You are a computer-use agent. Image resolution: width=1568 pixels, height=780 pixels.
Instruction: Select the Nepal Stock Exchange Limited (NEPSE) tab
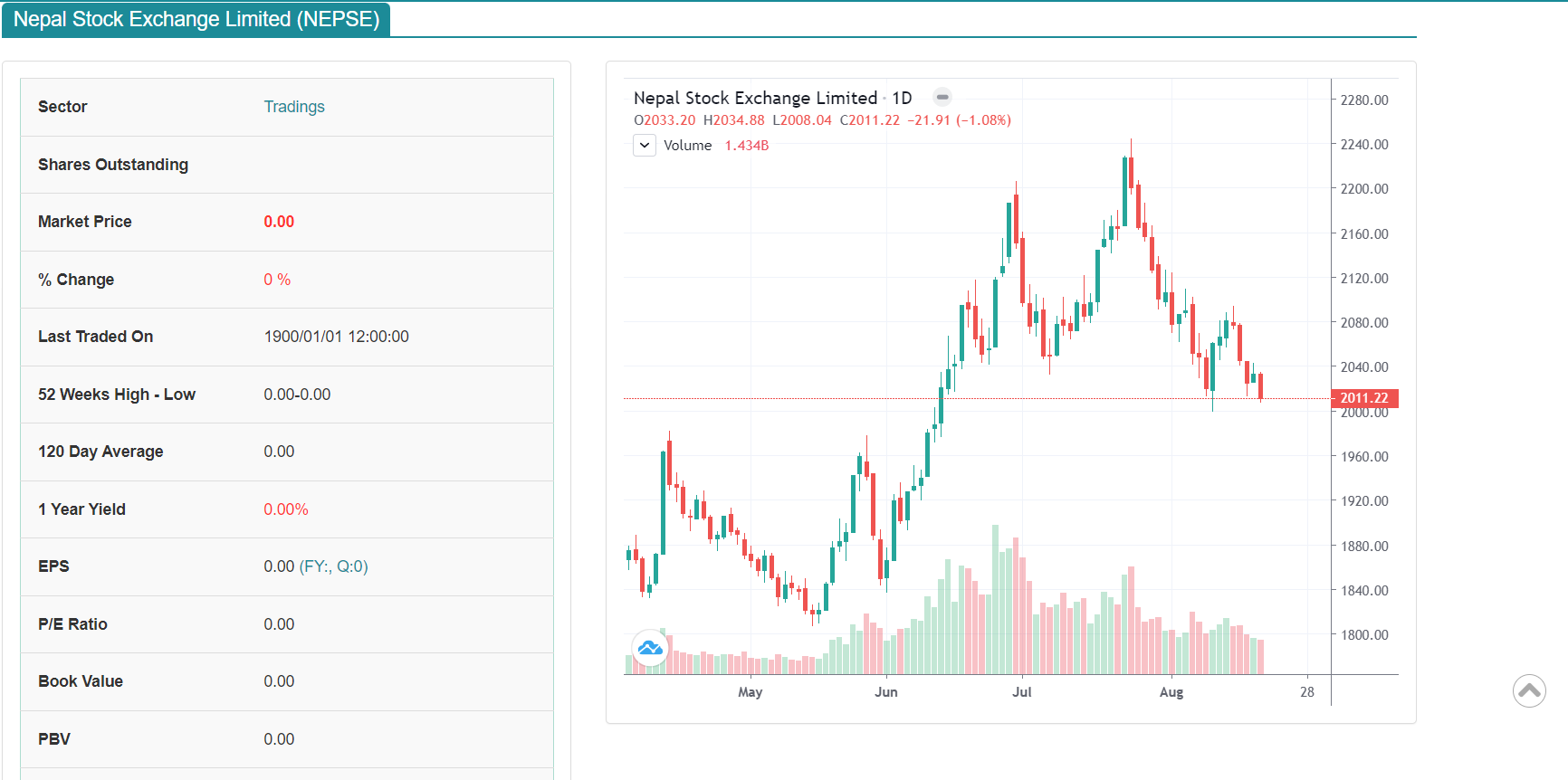click(196, 19)
